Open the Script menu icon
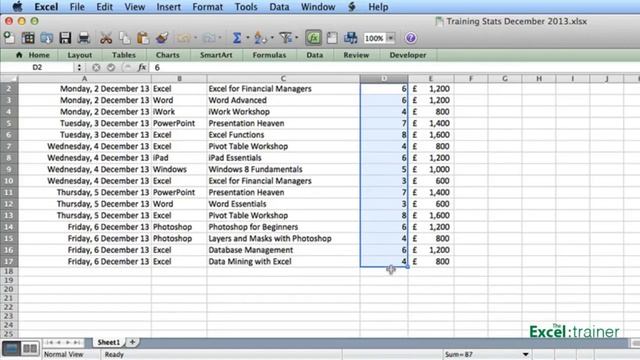Viewport: 640px width, 360px height. point(351,7)
